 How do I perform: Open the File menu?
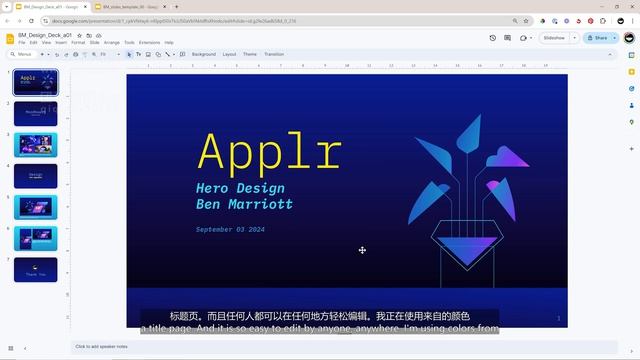click(x=22, y=42)
